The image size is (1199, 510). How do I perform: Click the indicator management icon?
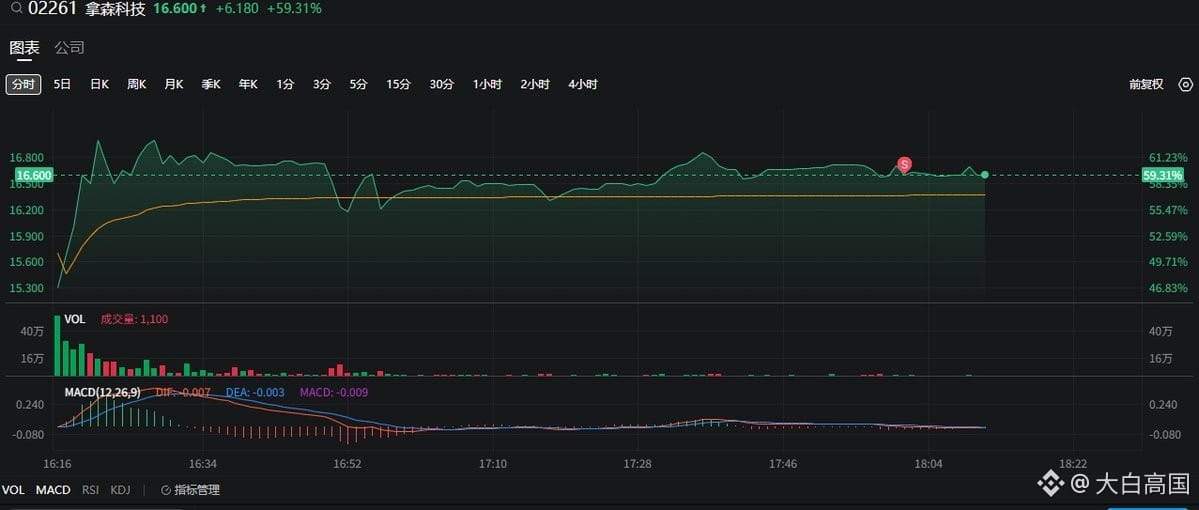click(x=166, y=490)
